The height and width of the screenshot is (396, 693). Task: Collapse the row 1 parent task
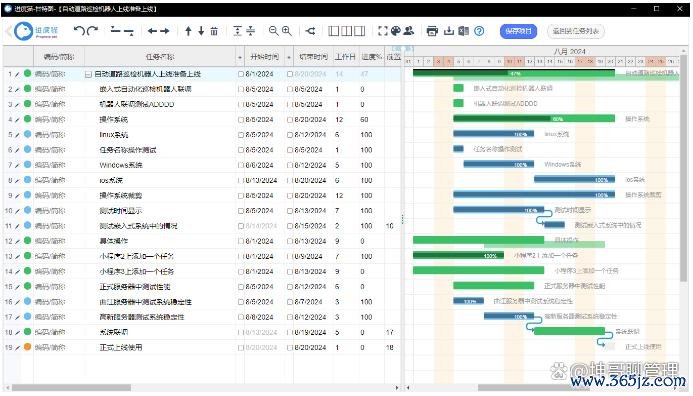pos(88,74)
